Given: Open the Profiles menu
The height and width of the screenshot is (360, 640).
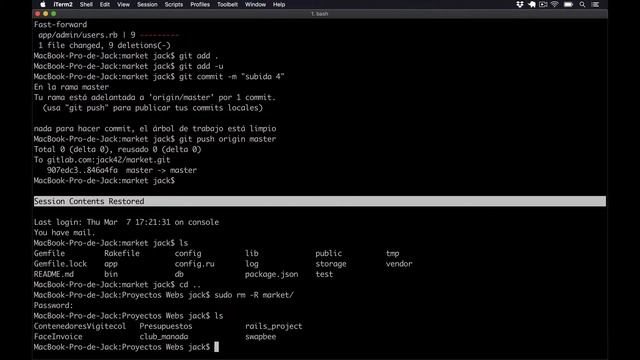Looking at the screenshot, I should click(200, 4).
